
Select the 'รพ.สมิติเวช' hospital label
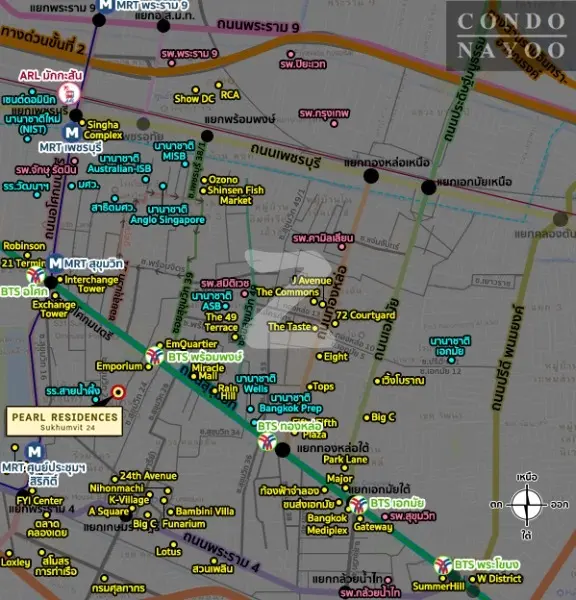pos(225,284)
